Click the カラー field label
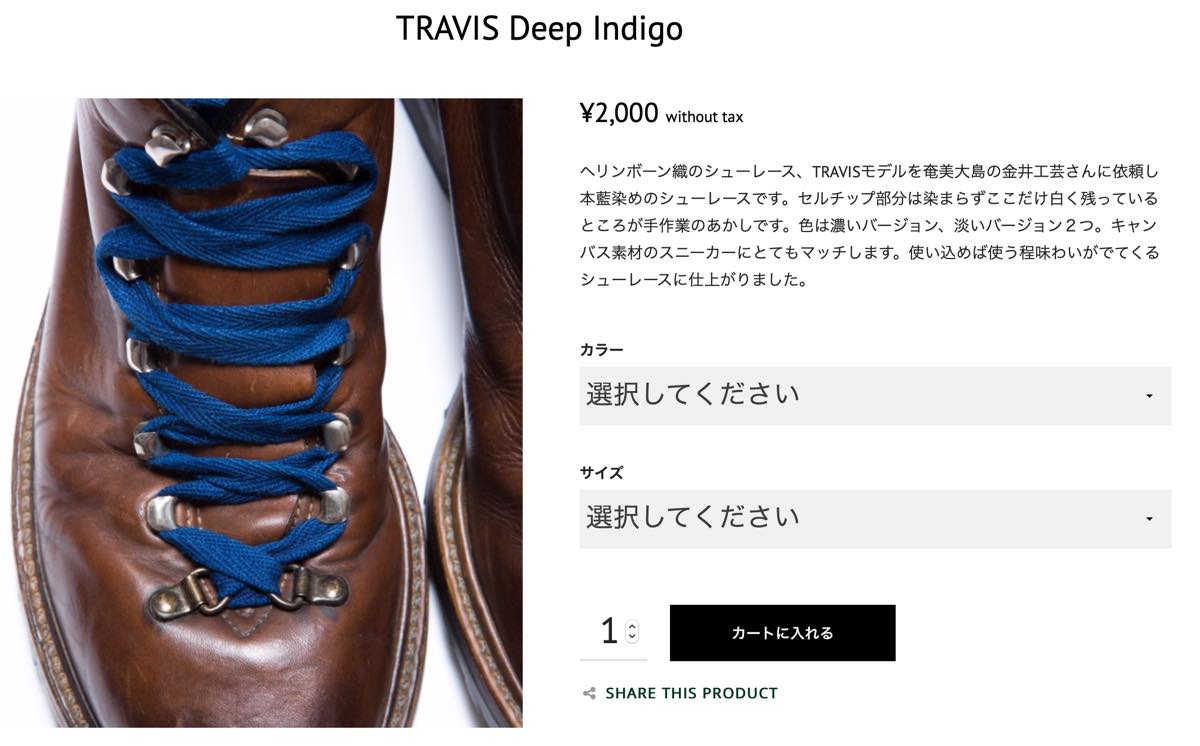1200x746 pixels. (x=601, y=350)
